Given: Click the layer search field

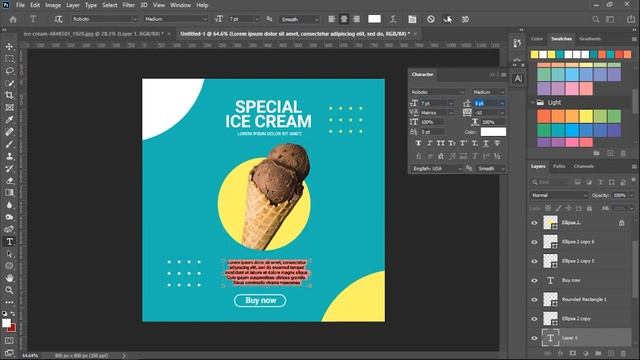Looking at the screenshot, I should pyautogui.click(x=550, y=182).
